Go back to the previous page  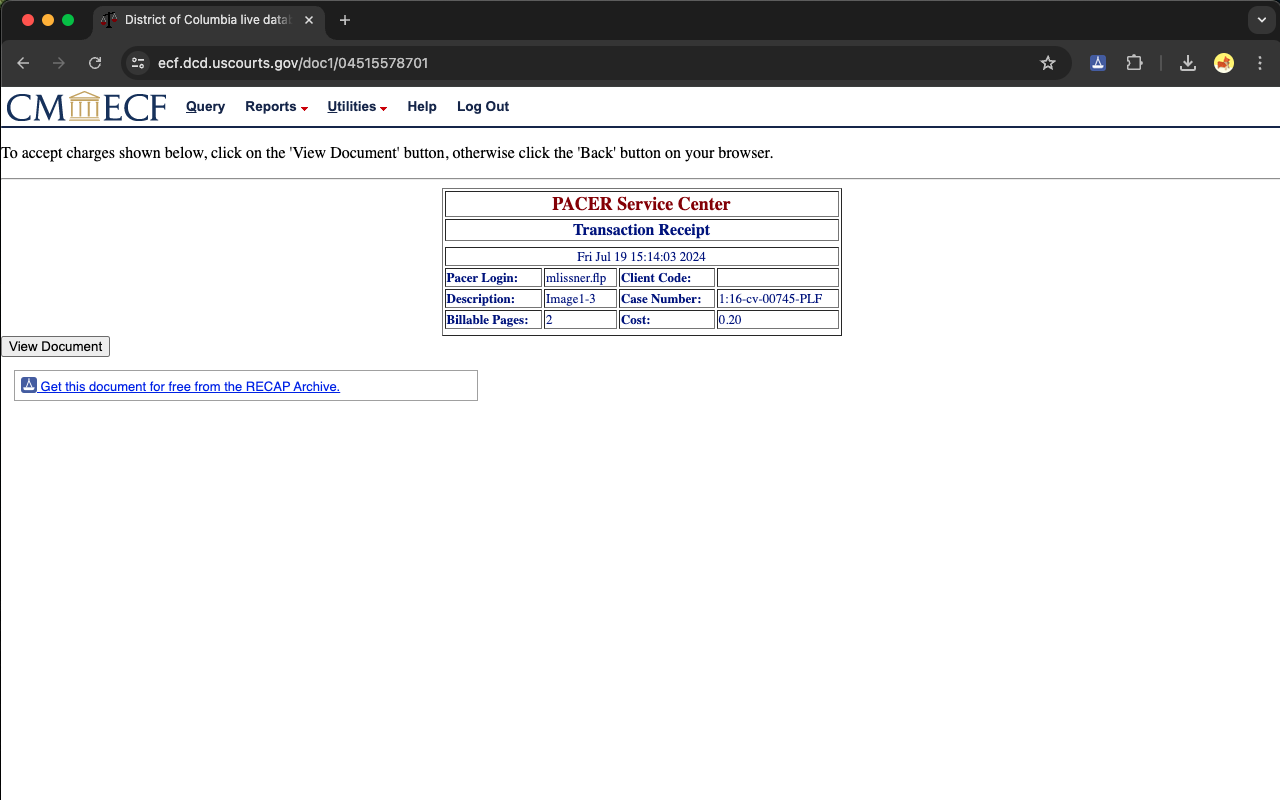23,63
